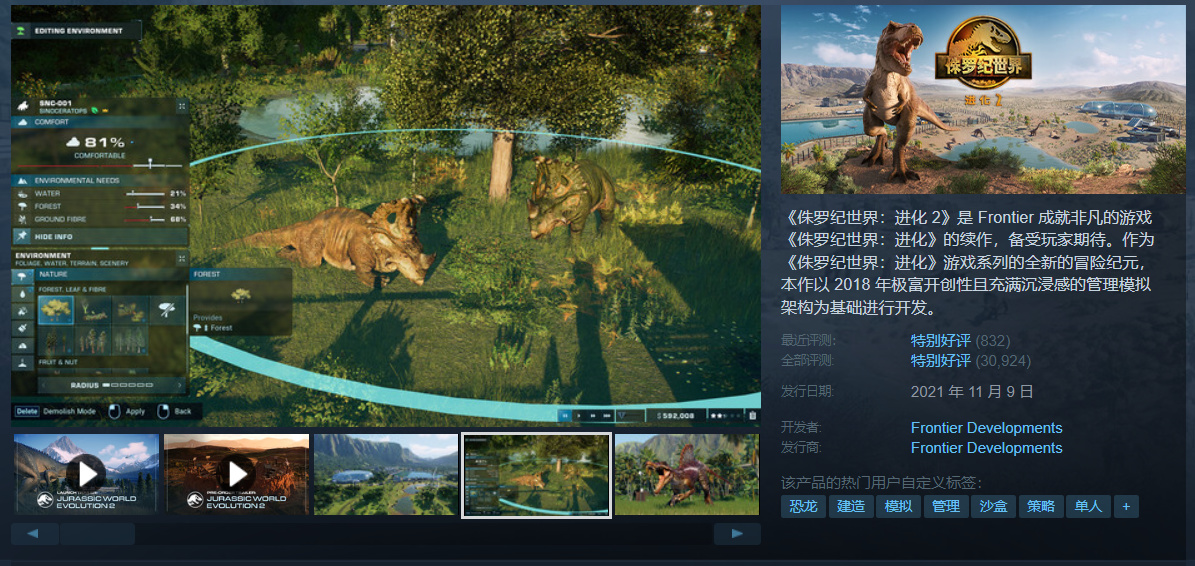Select the 沙盒 tag
Image resolution: width=1195 pixels, height=566 pixels.
(993, 507)
